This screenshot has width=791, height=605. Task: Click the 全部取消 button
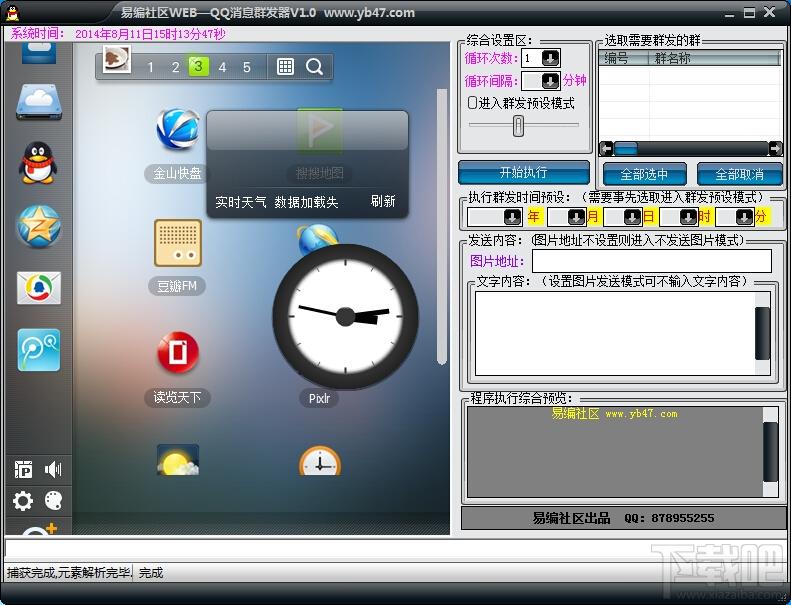740,175
